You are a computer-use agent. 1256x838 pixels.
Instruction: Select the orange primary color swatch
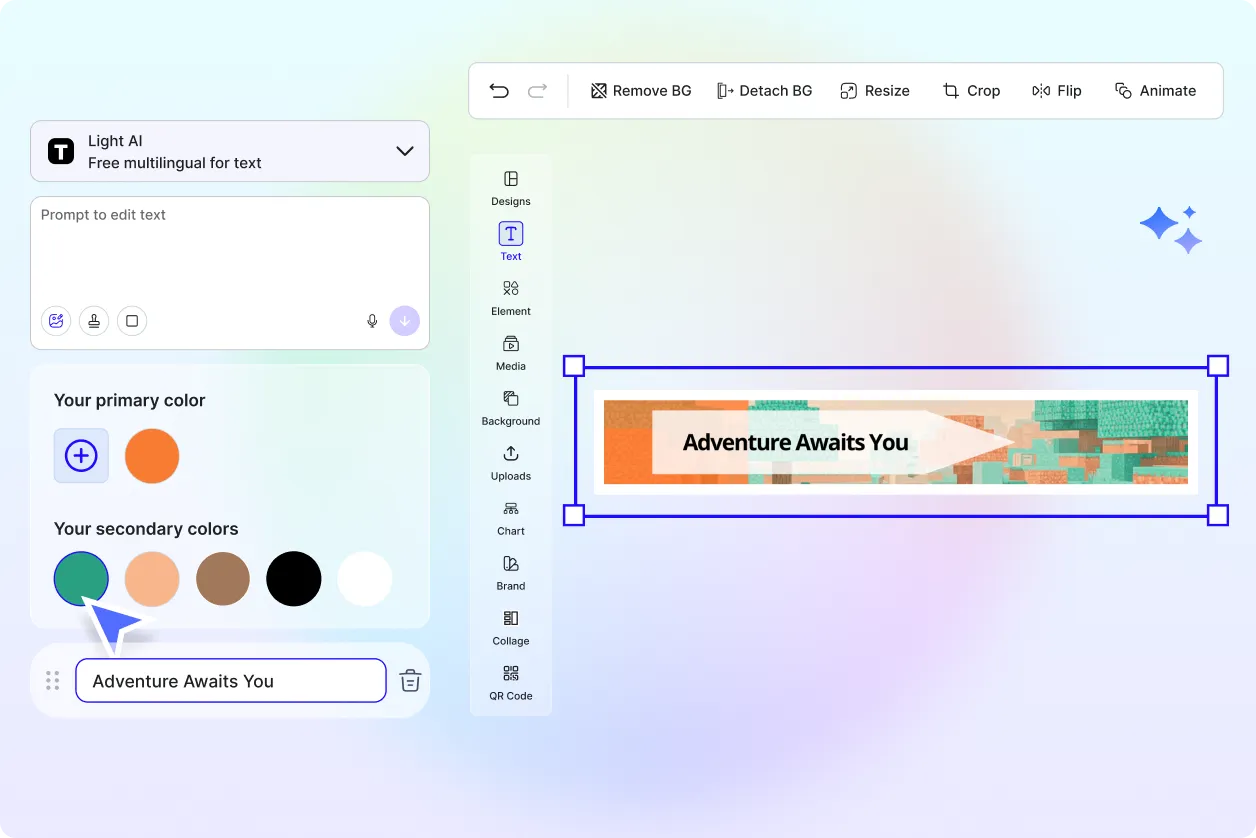[152, 456]
